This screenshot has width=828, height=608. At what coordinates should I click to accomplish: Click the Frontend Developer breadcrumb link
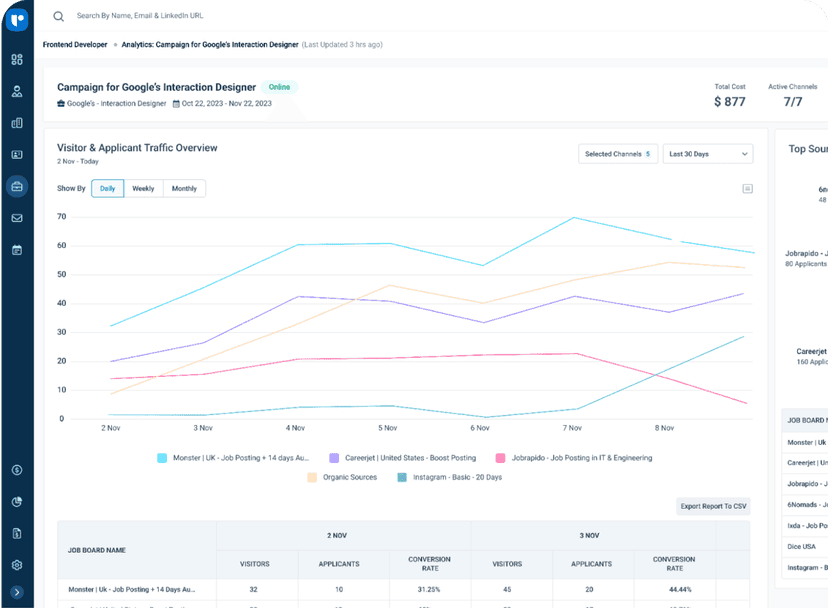75,45
